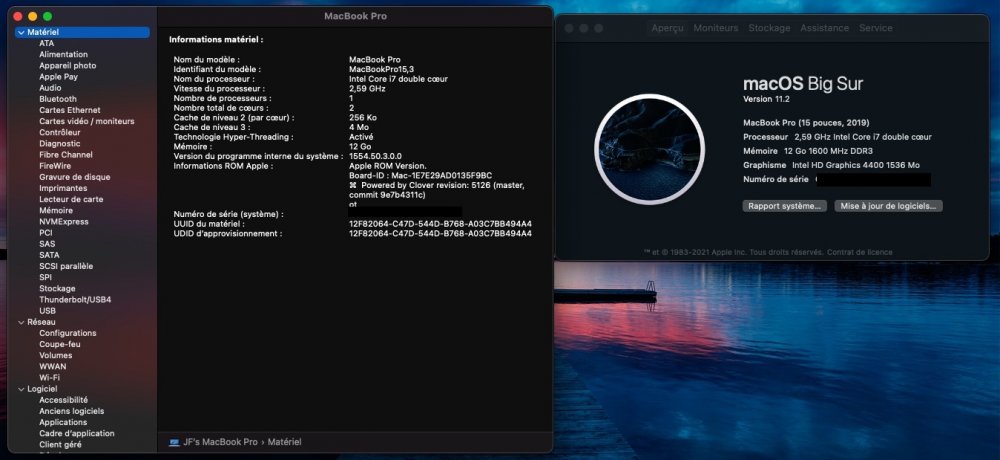Select Contrôleur in the sidebar
Viewport: 1000px width, 460px height.
(59, 133)
